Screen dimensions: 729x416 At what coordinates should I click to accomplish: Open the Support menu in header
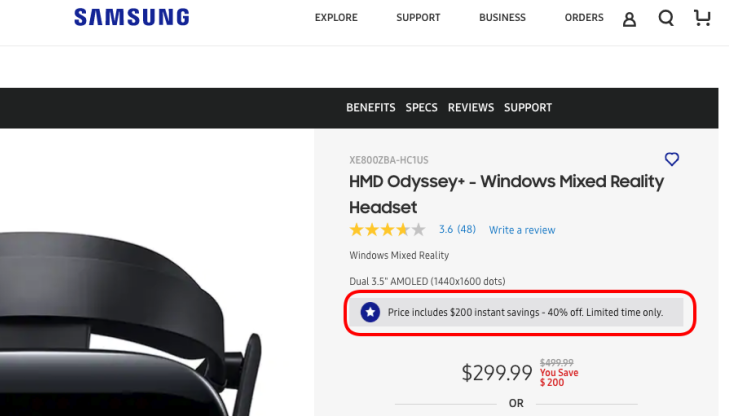(418, 18)
